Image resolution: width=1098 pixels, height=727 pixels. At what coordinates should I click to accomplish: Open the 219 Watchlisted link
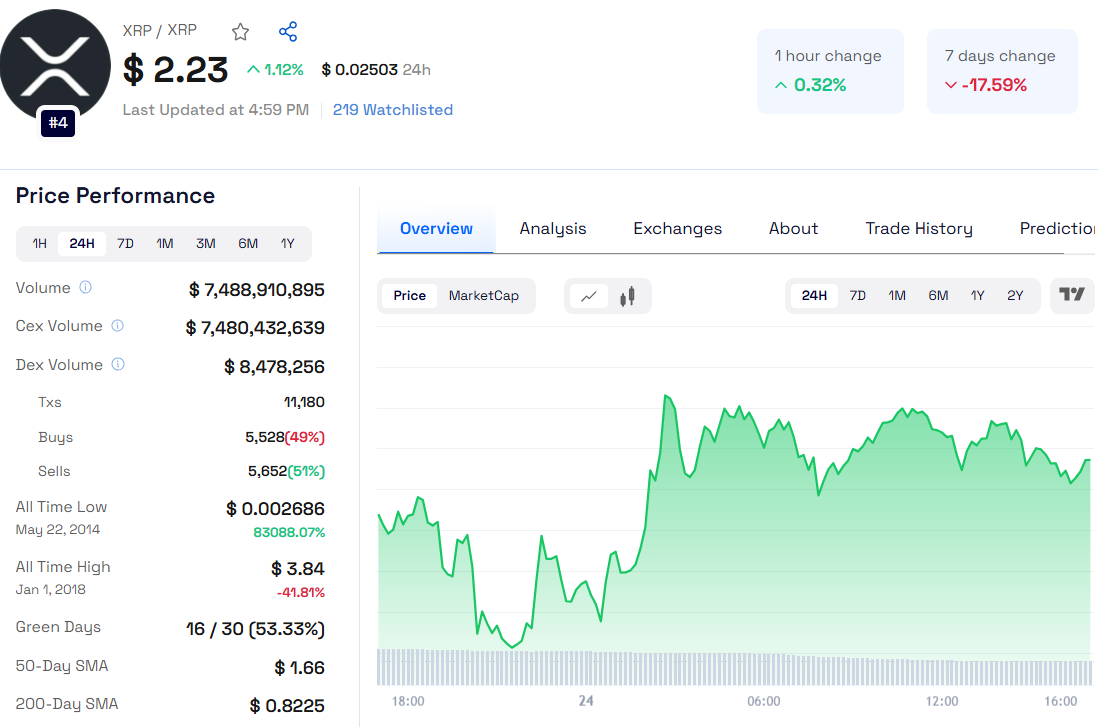(393, 110)
